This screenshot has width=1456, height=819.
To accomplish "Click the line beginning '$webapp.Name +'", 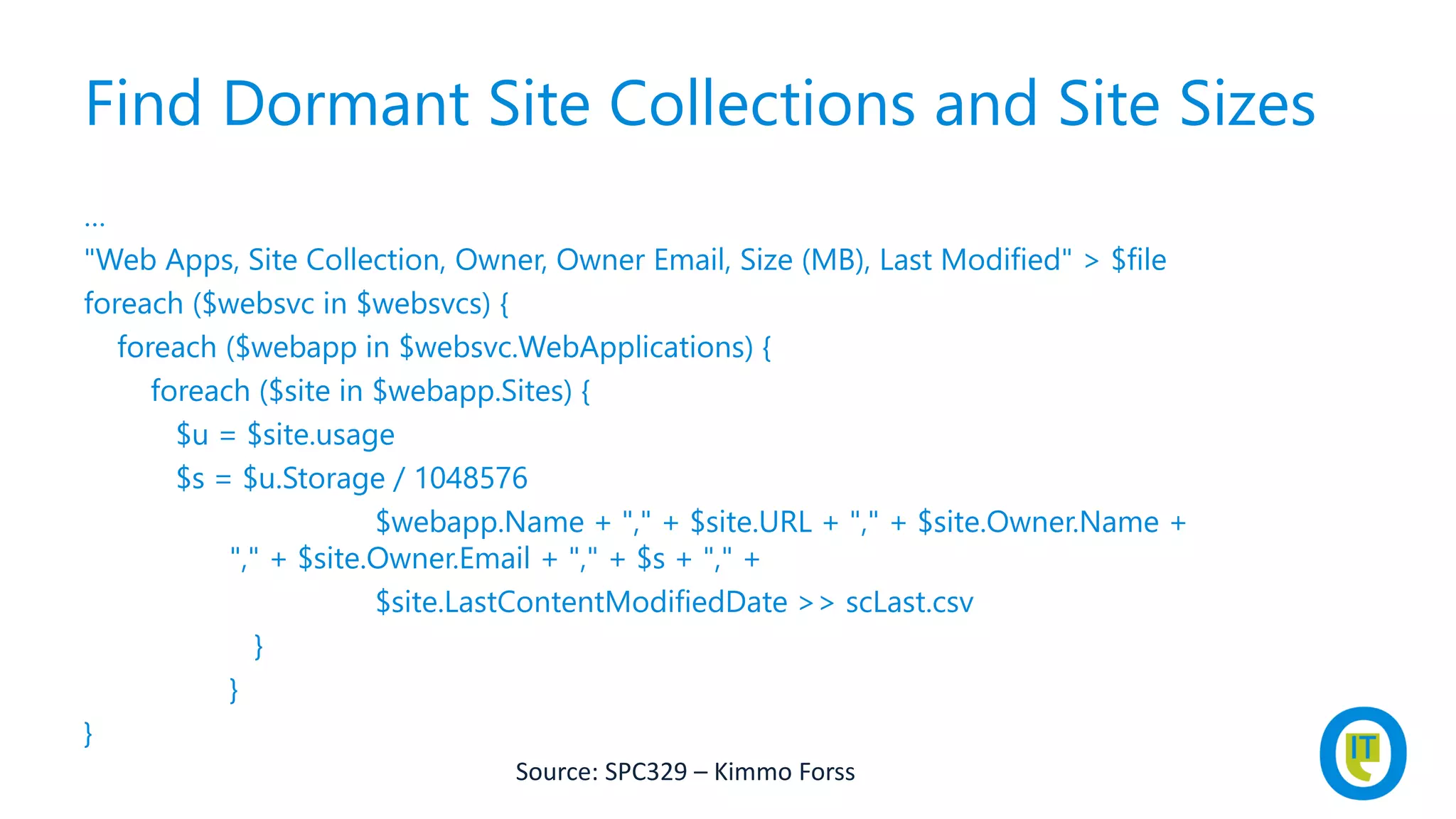I will (x=781, y=523).
